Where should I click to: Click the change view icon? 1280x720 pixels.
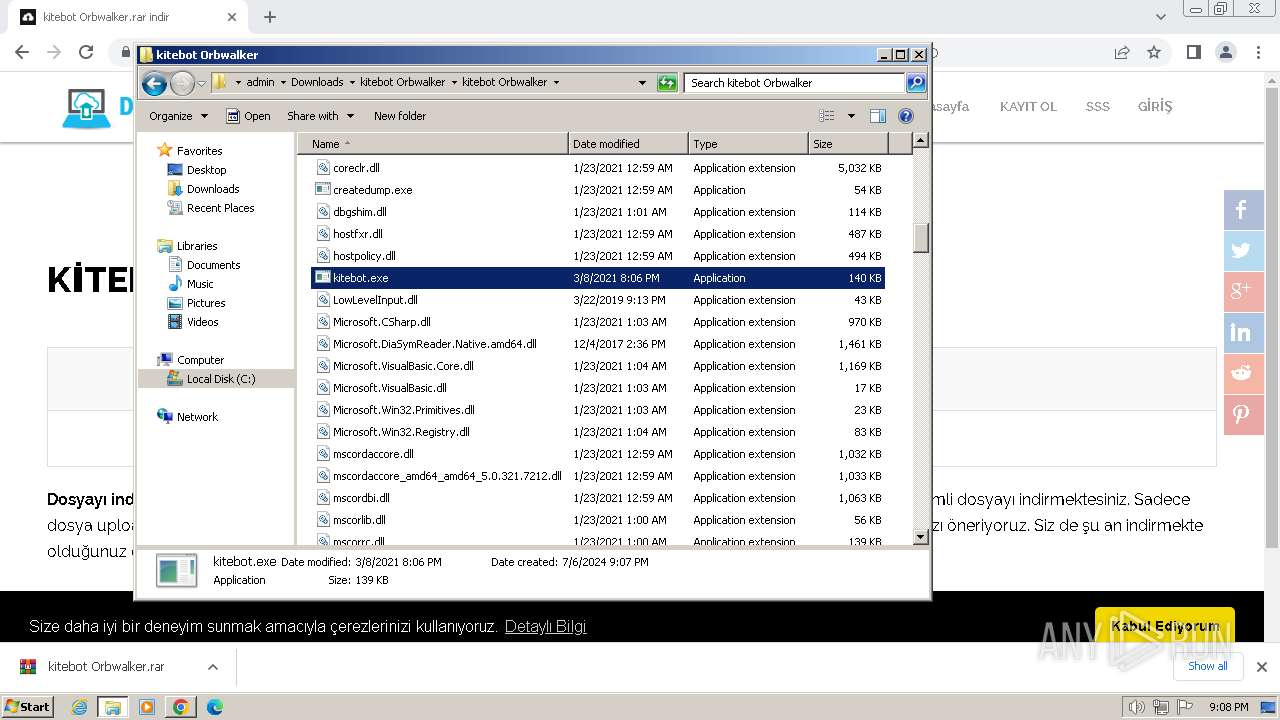point(826,116)
